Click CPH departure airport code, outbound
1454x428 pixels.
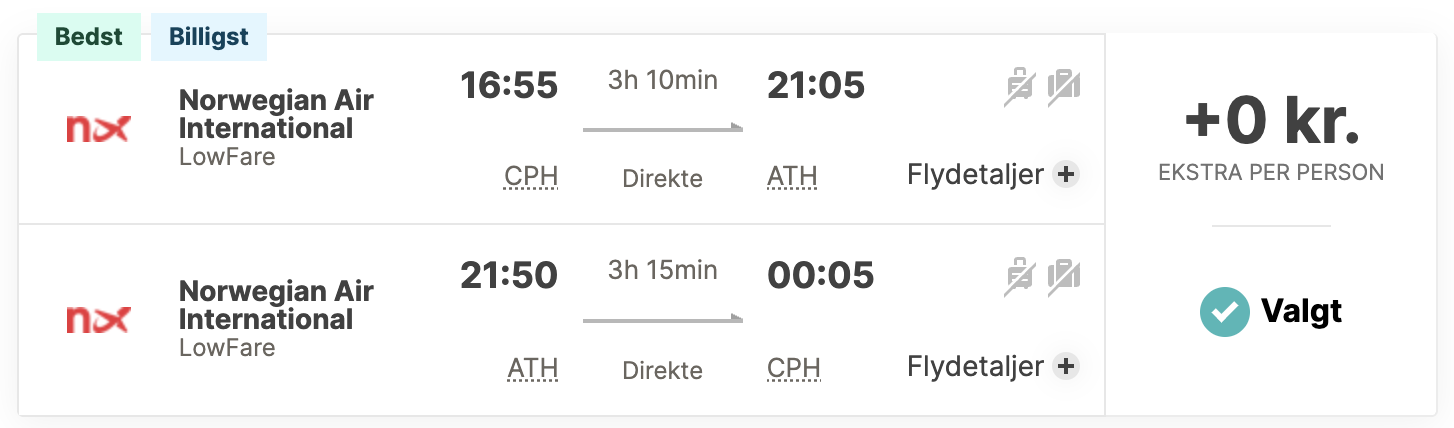531,178
